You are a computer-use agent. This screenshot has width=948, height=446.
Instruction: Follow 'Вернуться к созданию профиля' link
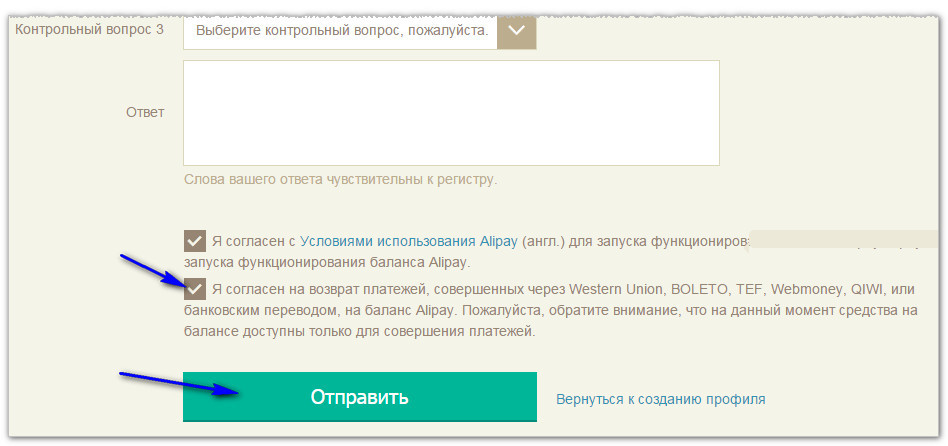pos(660,399)
